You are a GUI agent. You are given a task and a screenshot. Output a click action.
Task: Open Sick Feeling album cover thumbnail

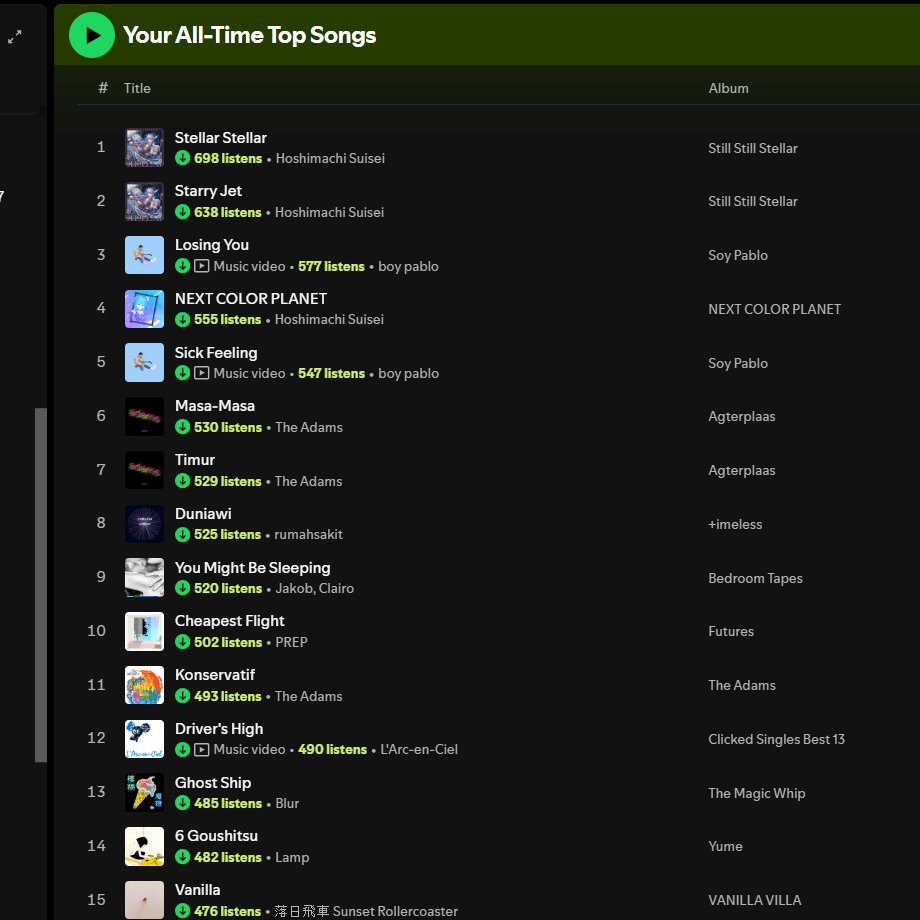pyautogui.click(x=144, y=363)
